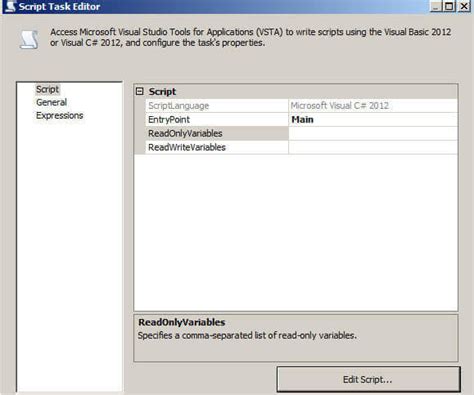This screenshot has height=395, width=474.
Task: Close the Script Task Editor window
Action: click(x=464, y=6)
